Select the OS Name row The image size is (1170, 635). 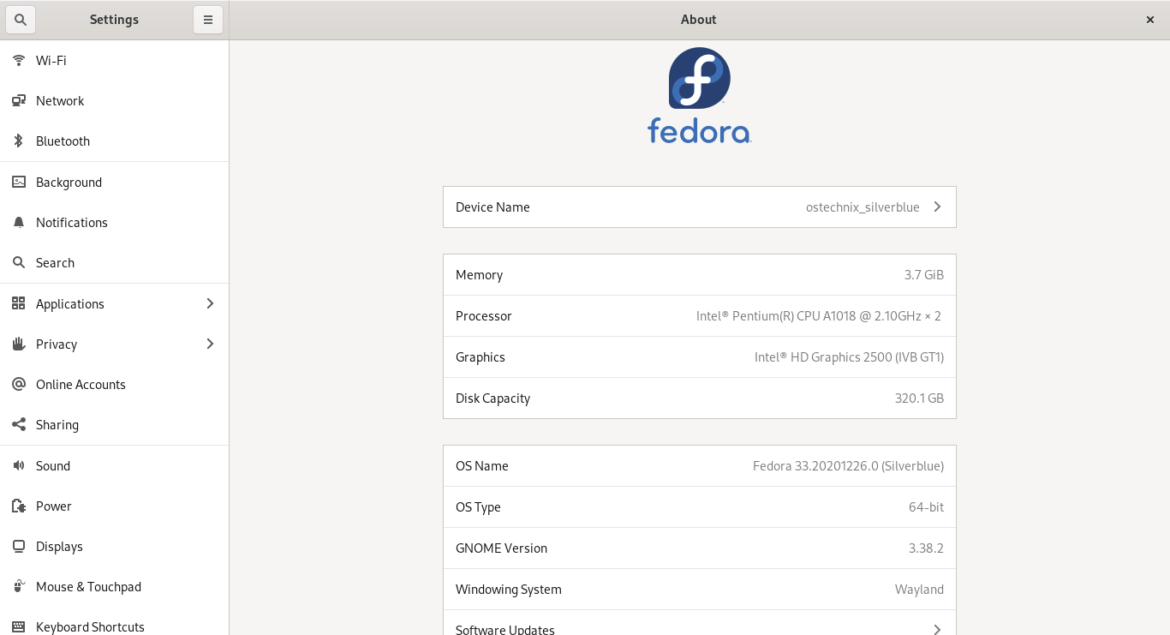click(x=699, y=465)
